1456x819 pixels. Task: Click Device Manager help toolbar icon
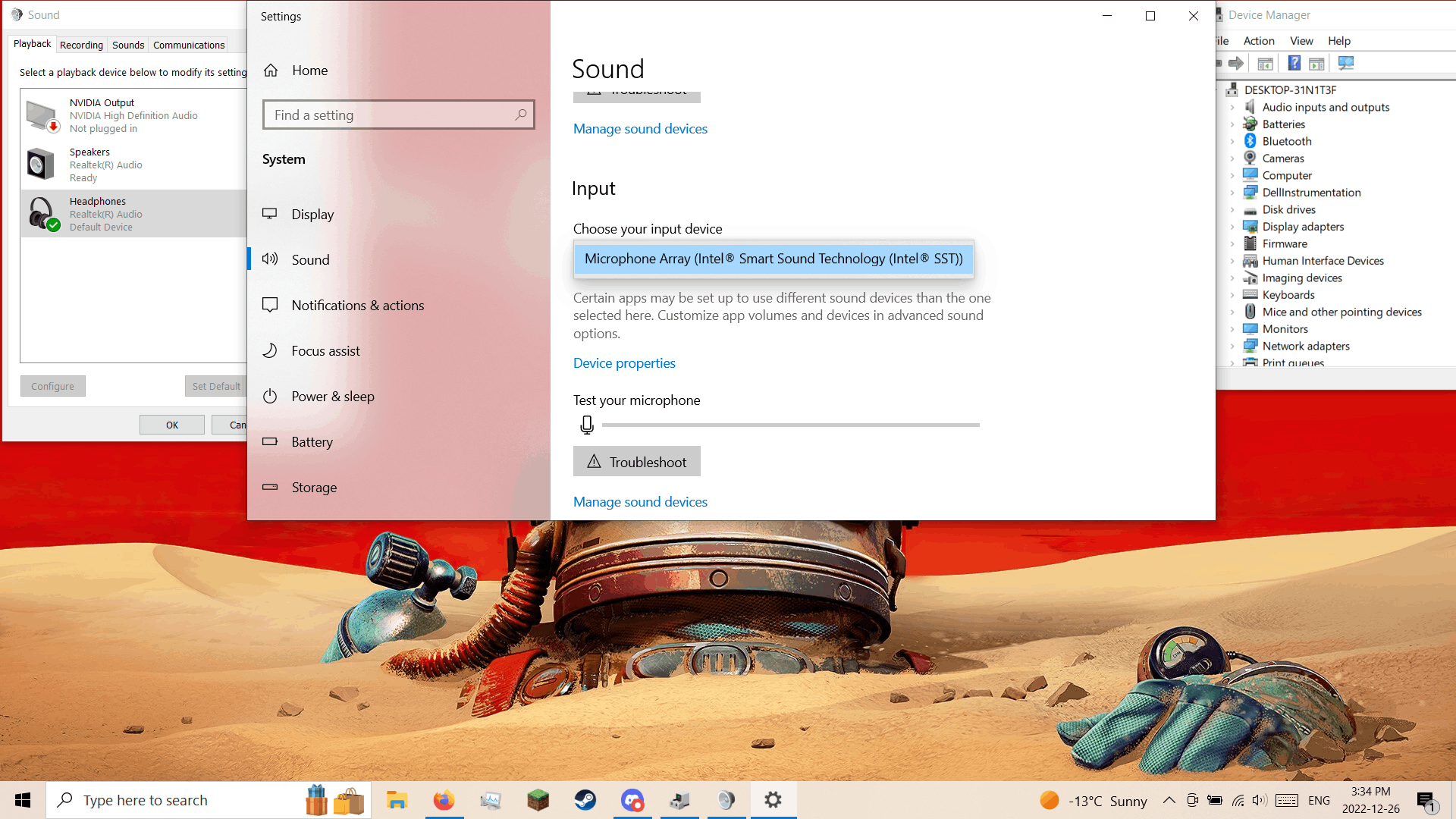[x=1294, y=63]
